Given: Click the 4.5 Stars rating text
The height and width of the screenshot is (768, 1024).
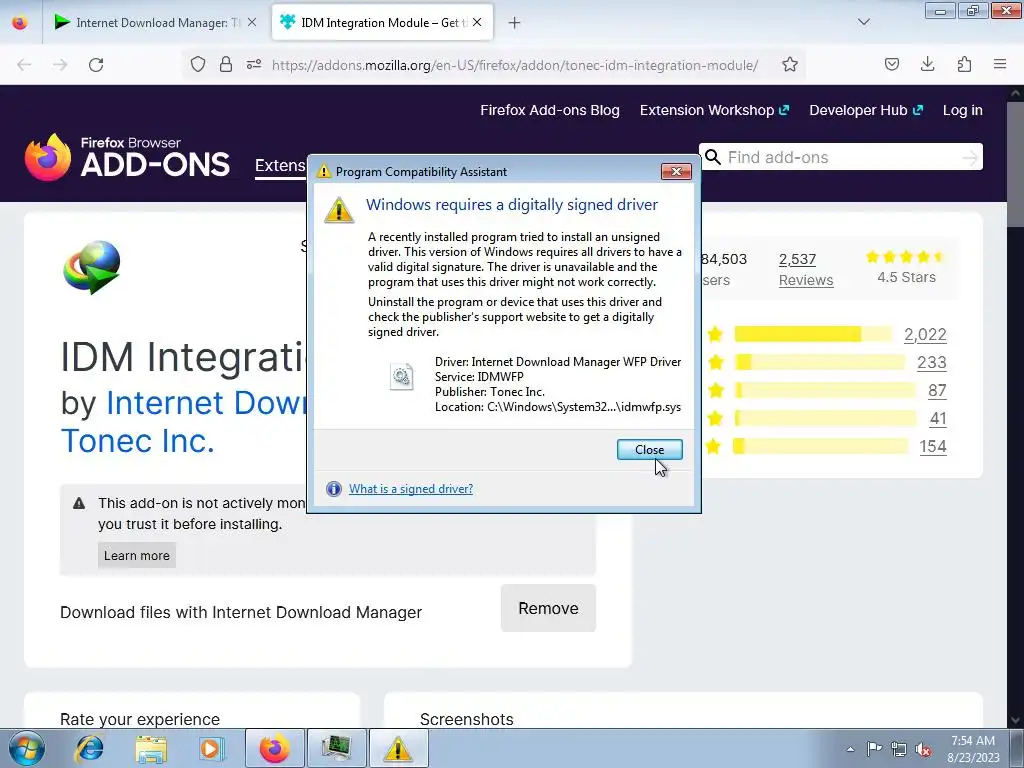Looking at the screenshot, I should (906, 277).
